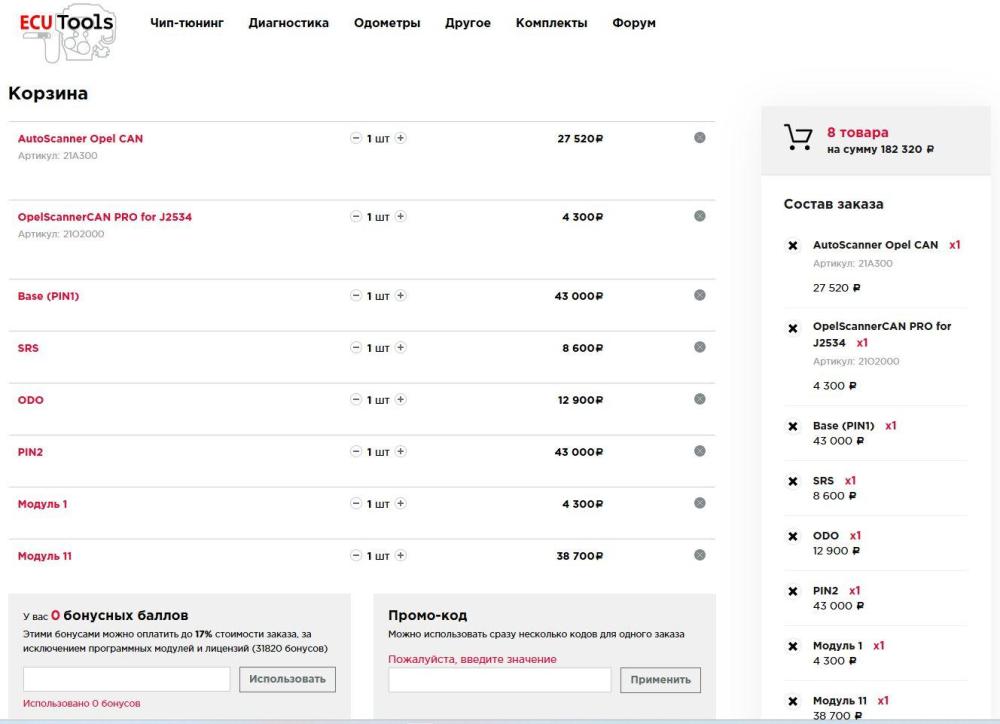Open Модуль 11 link in cart list

point(45,556)
